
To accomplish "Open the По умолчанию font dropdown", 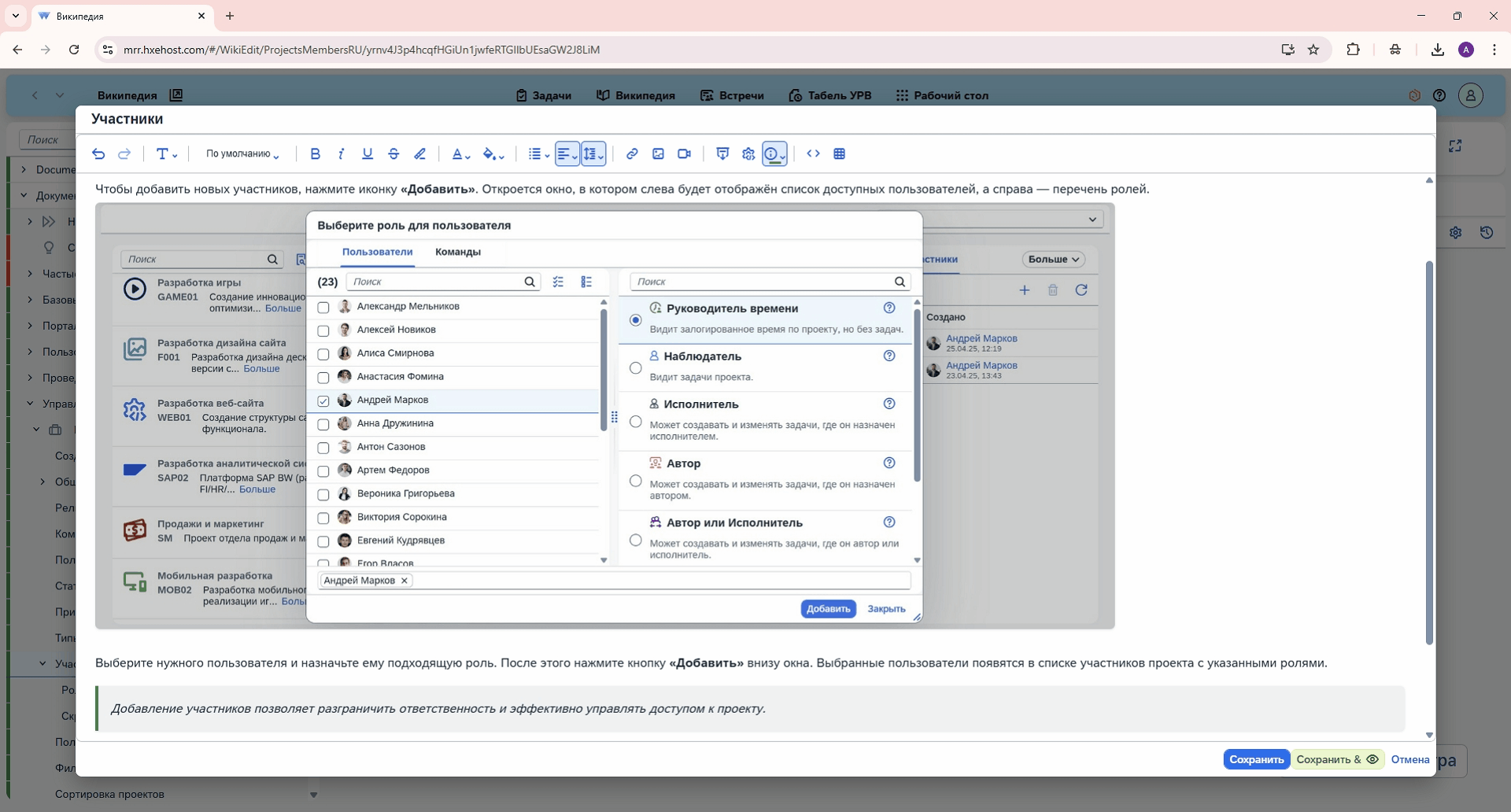I will point(242,154).
